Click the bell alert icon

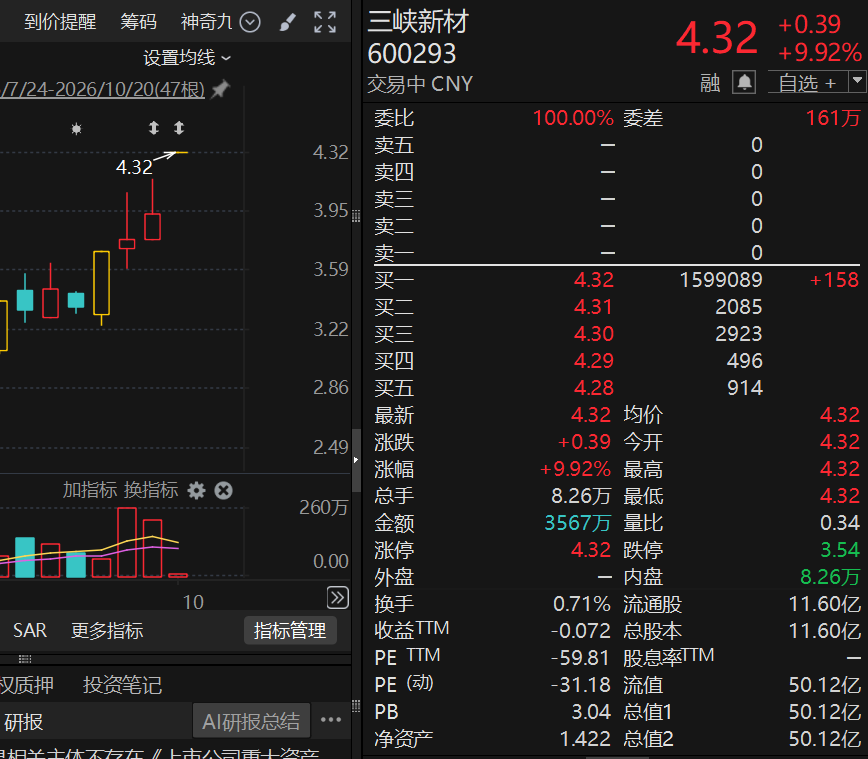(745, 83)
